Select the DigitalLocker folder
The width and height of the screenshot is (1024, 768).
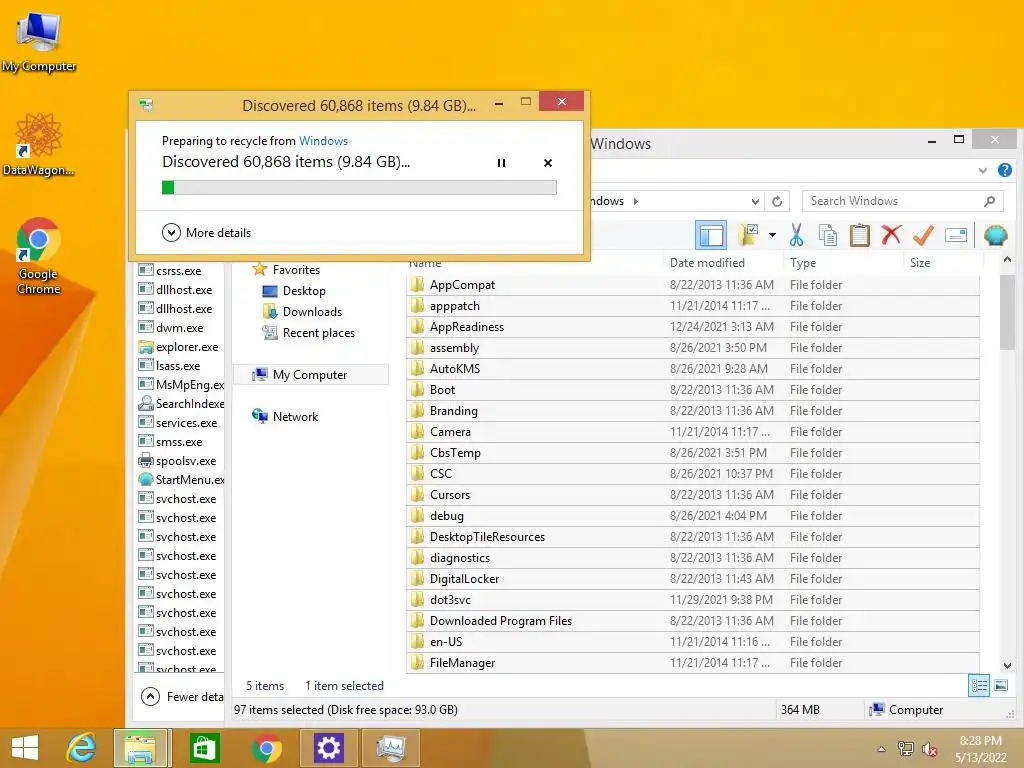(692, 579)
